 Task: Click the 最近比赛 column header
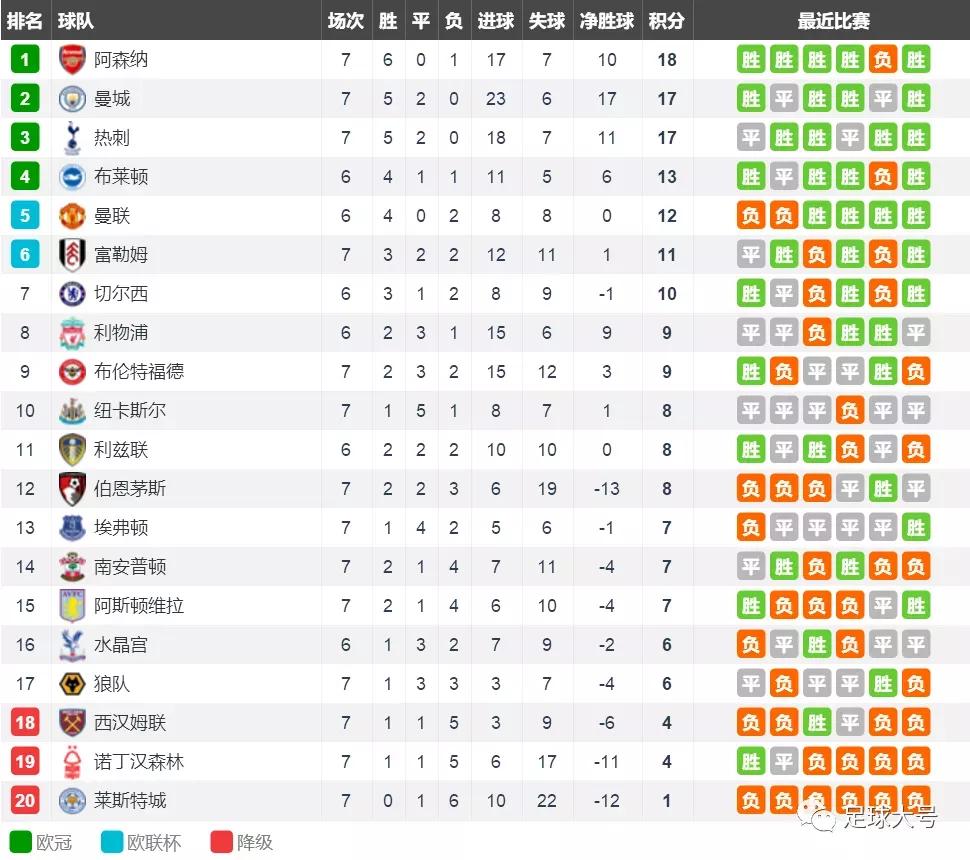click(833, 21)
